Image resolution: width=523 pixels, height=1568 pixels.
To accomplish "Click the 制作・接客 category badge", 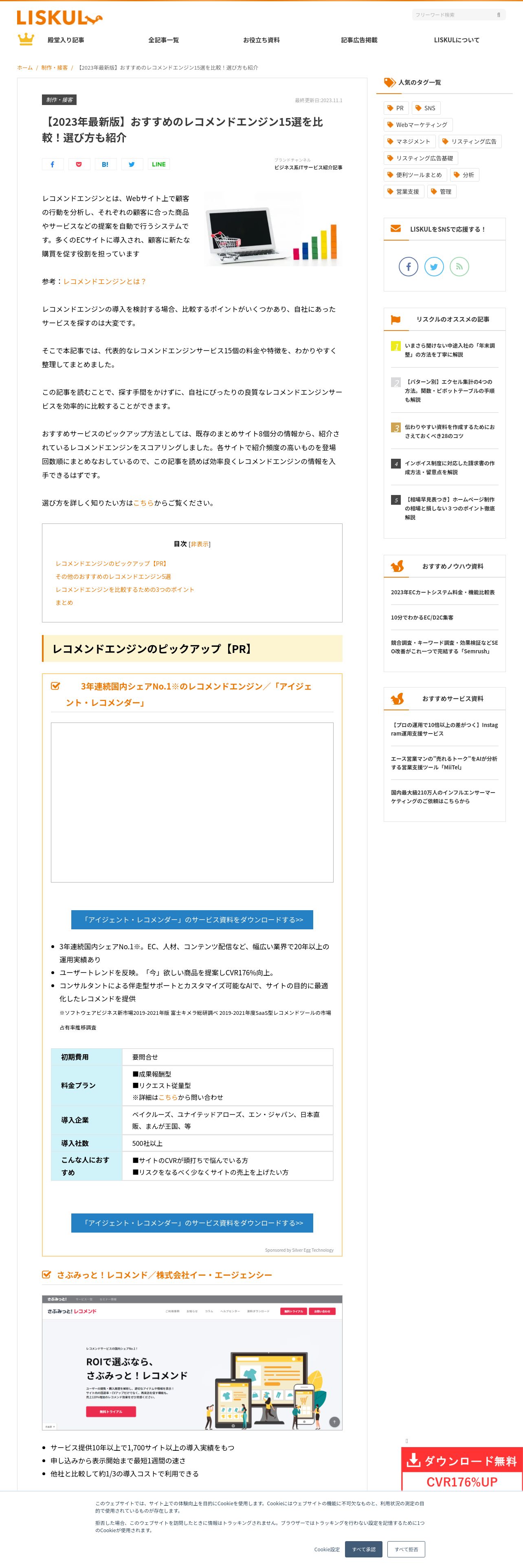I will tap(59, 100).
